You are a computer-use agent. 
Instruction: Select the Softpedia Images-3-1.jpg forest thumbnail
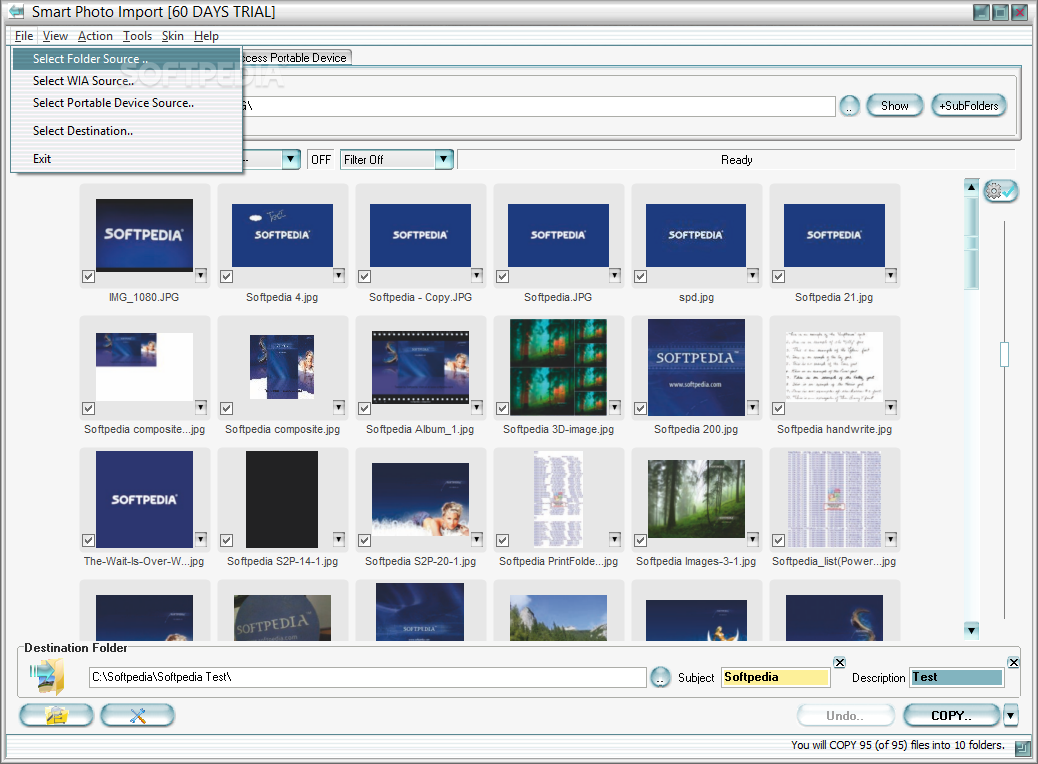[x=696, y=499]
